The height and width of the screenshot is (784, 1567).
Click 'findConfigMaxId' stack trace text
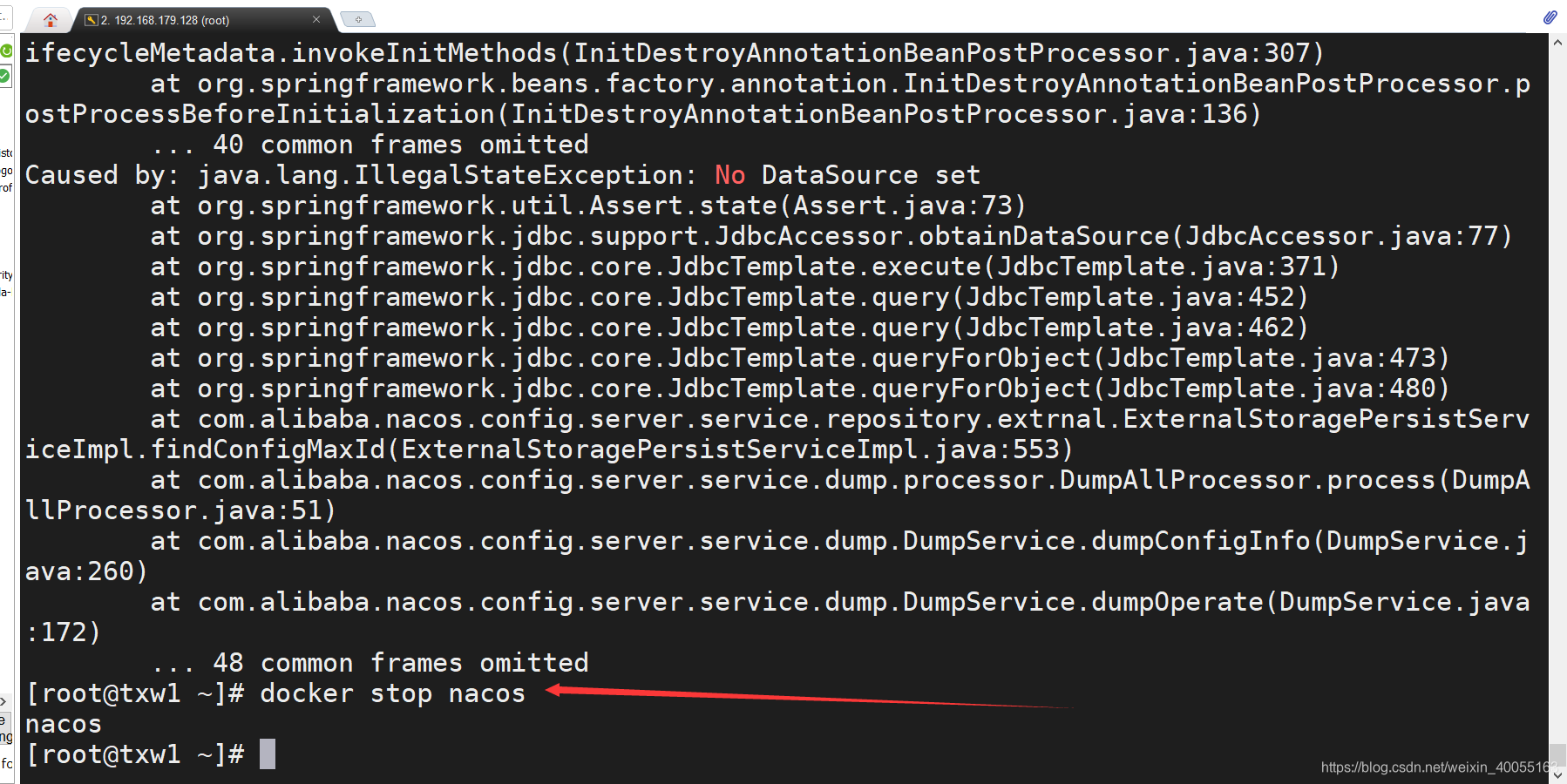click(268, 449)
